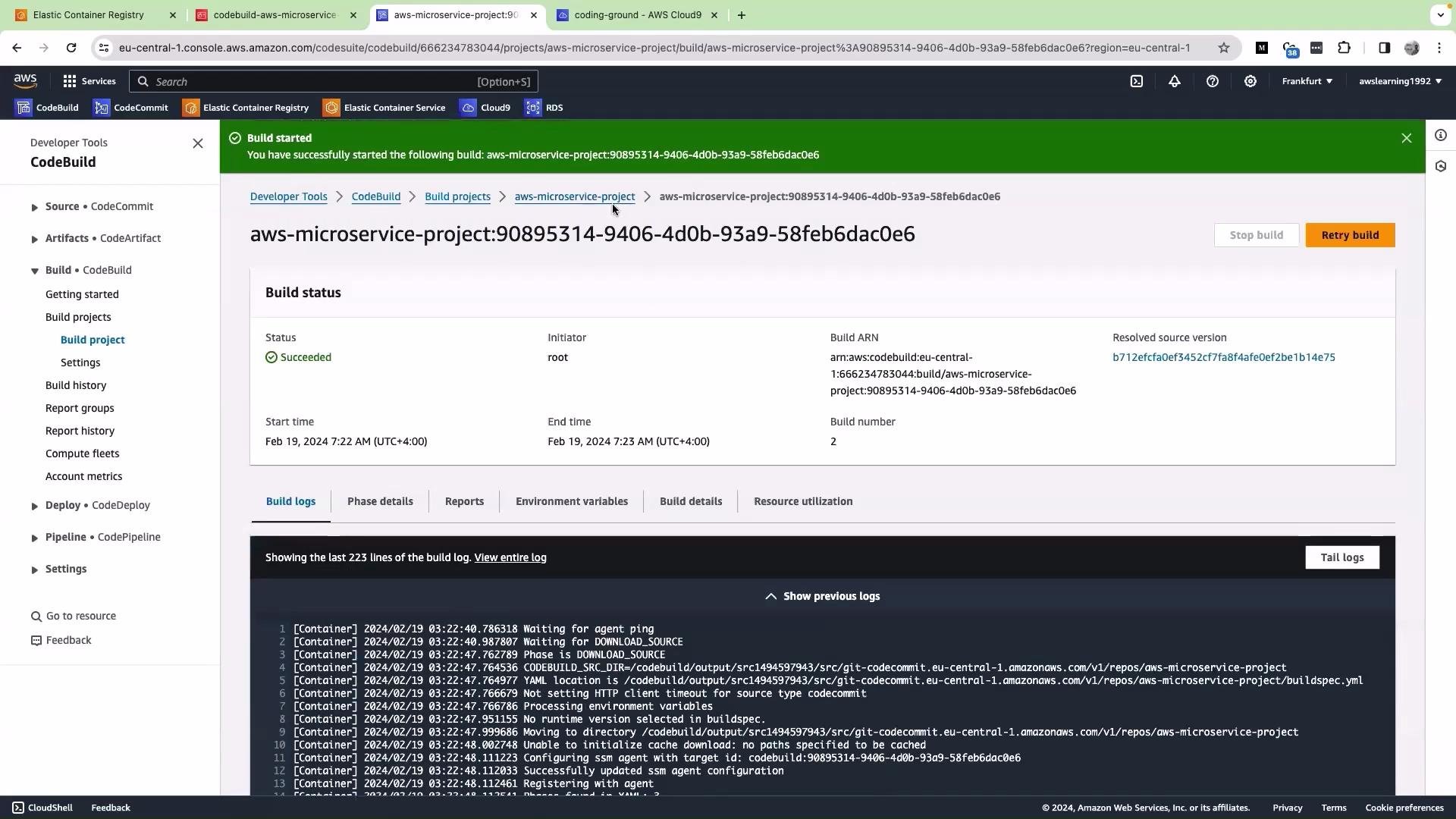Close the Developer Tools side navigation
This screenshot has width=1456, height=819.
tap(198, 143)
